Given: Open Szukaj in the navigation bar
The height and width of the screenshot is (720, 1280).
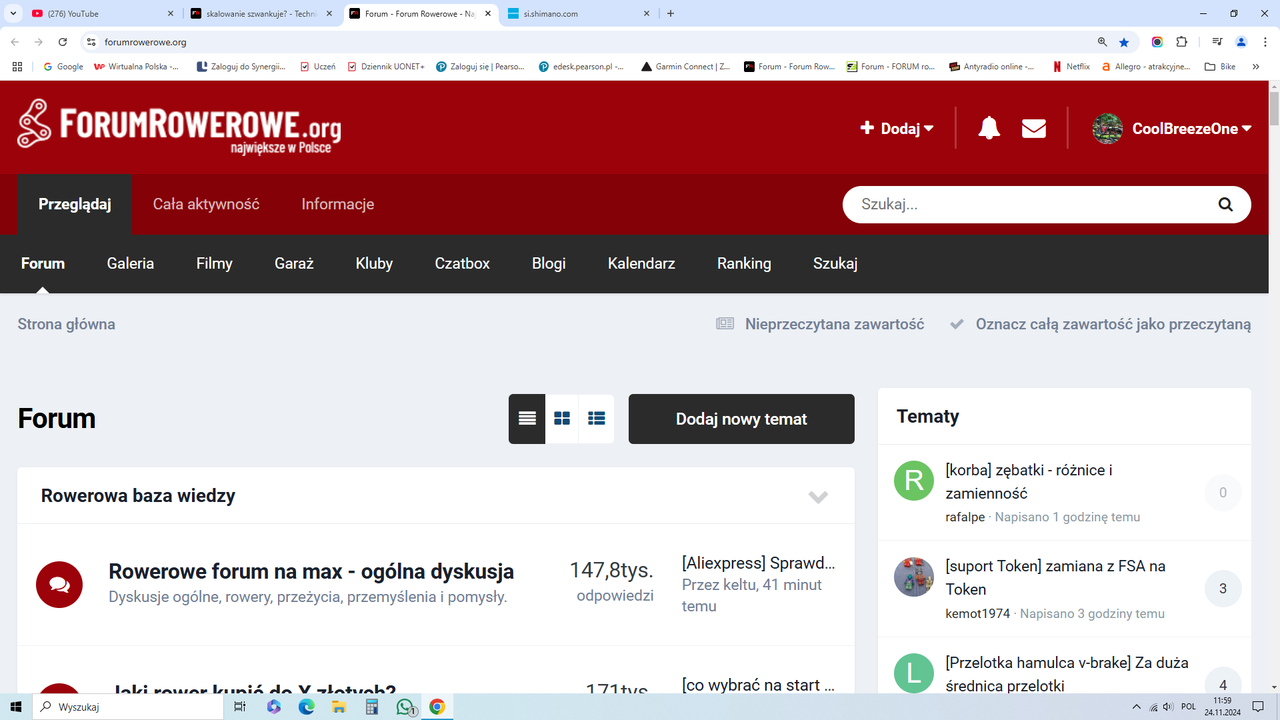Looking at the screenshot, I should pyautogui.click(x=835, y=263).
